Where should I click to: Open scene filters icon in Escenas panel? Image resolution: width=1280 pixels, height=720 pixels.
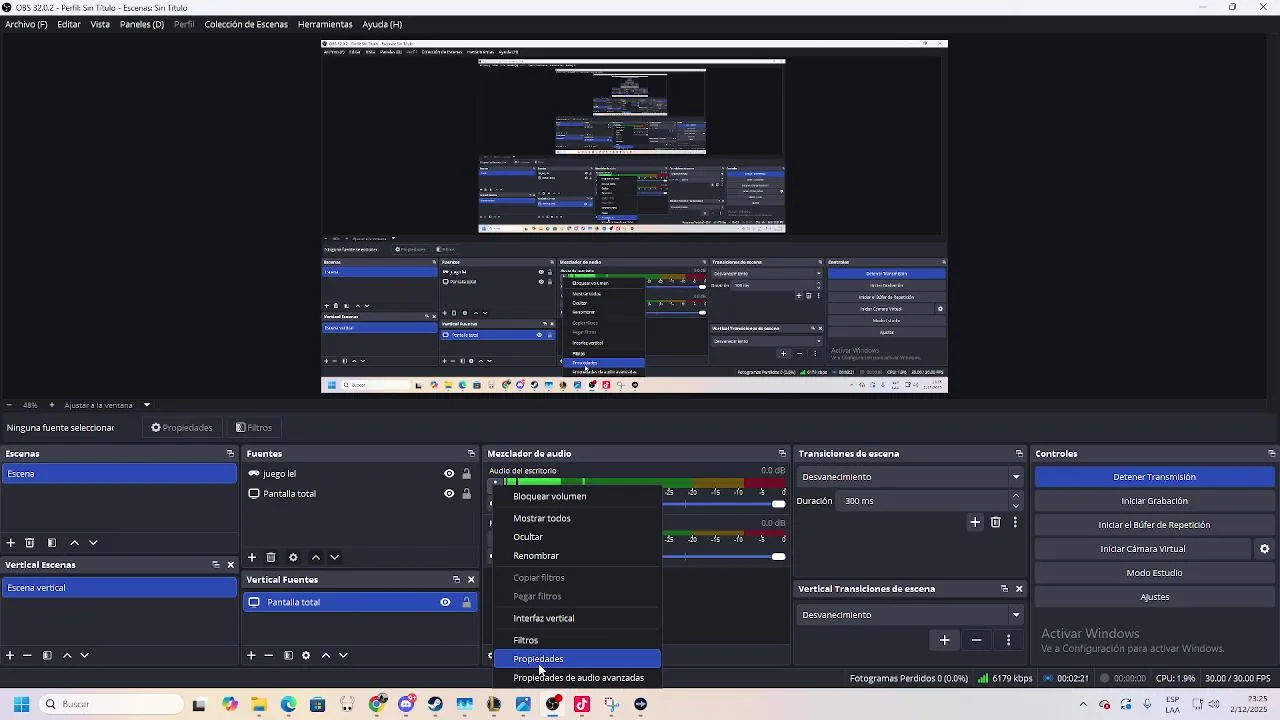pyautogui.click(x=51, y=542)
